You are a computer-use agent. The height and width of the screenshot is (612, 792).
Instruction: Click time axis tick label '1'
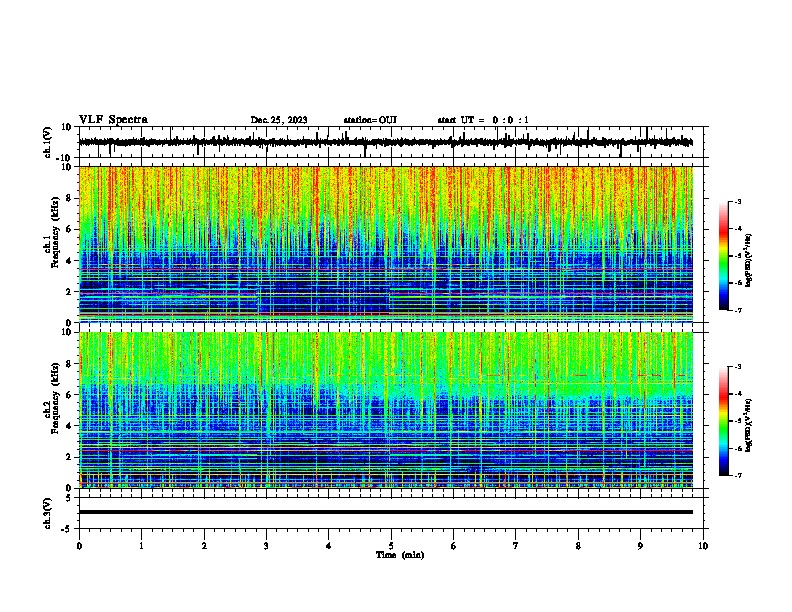(141, 546)
